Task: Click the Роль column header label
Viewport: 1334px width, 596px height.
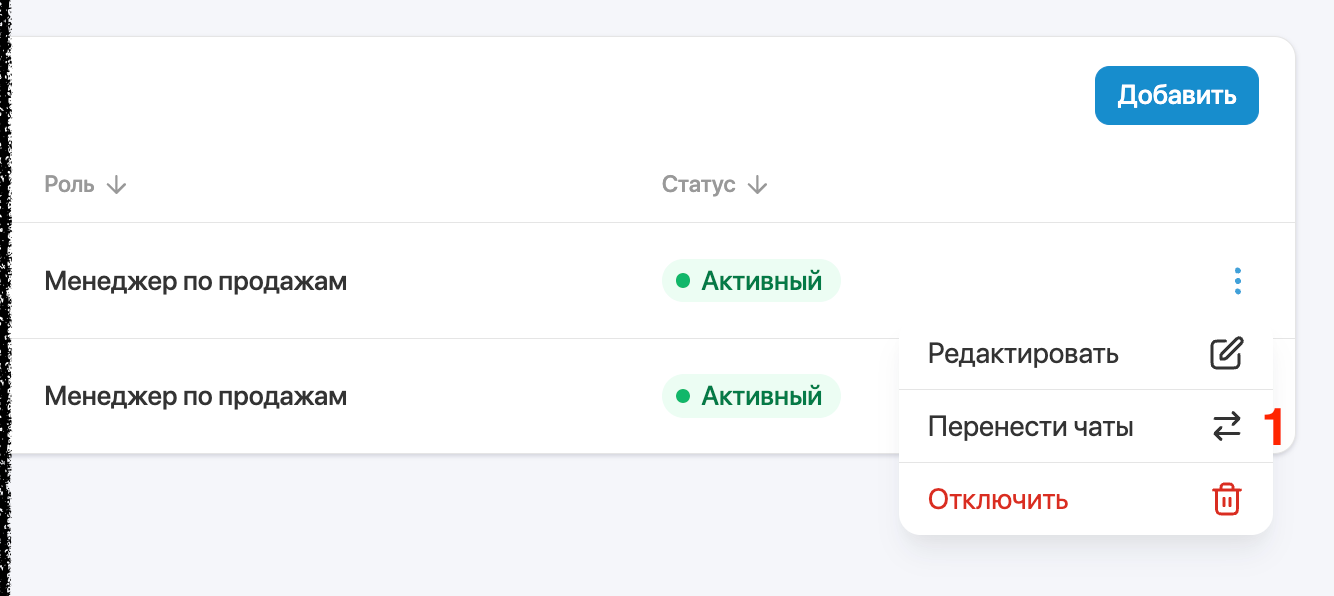Action: pyautogui.click(x=70, y=185)
